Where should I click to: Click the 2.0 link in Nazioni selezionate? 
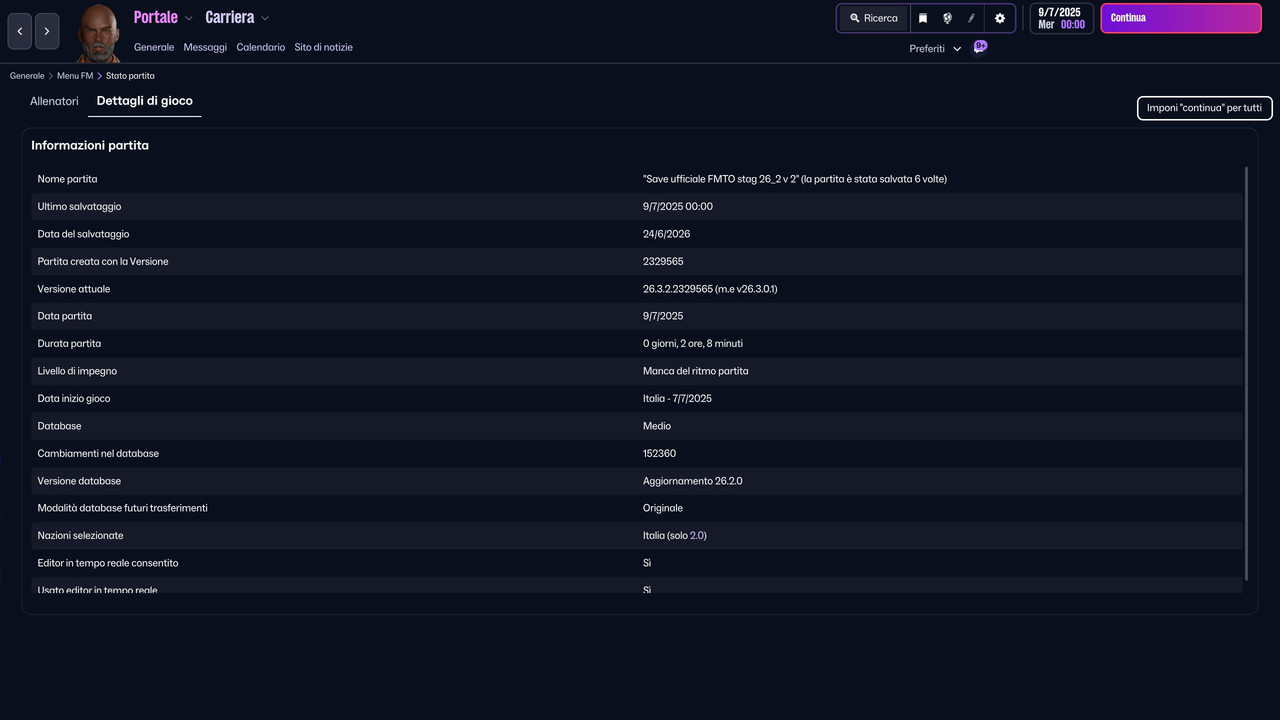[698, 536]
